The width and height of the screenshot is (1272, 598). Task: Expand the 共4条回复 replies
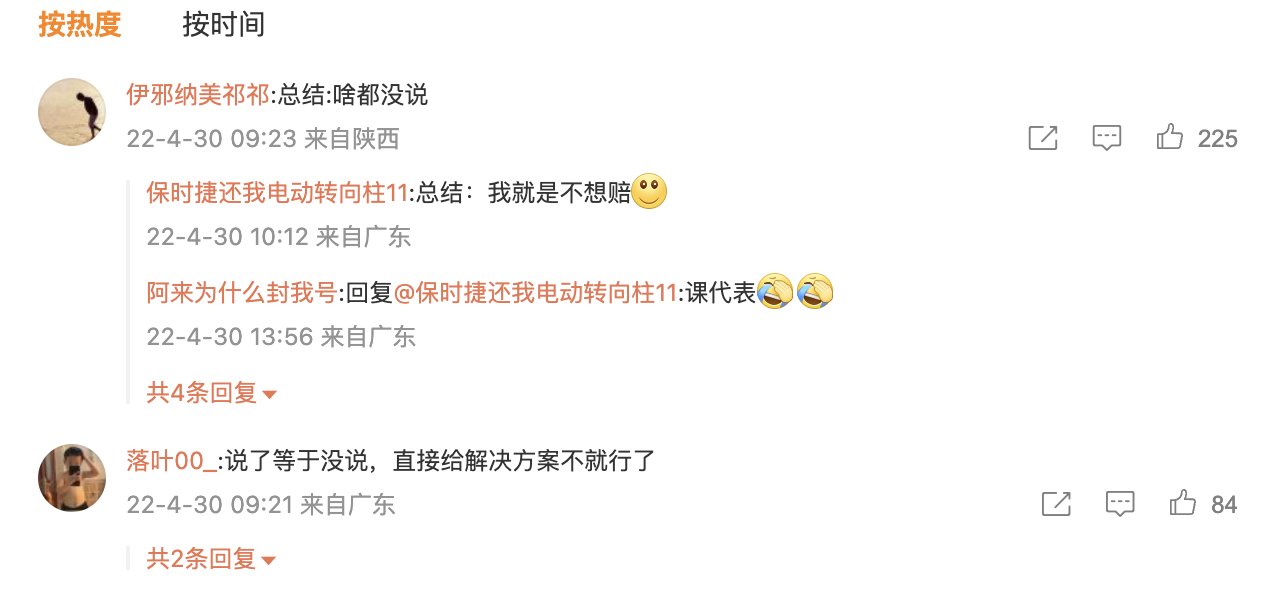point(211,393)
